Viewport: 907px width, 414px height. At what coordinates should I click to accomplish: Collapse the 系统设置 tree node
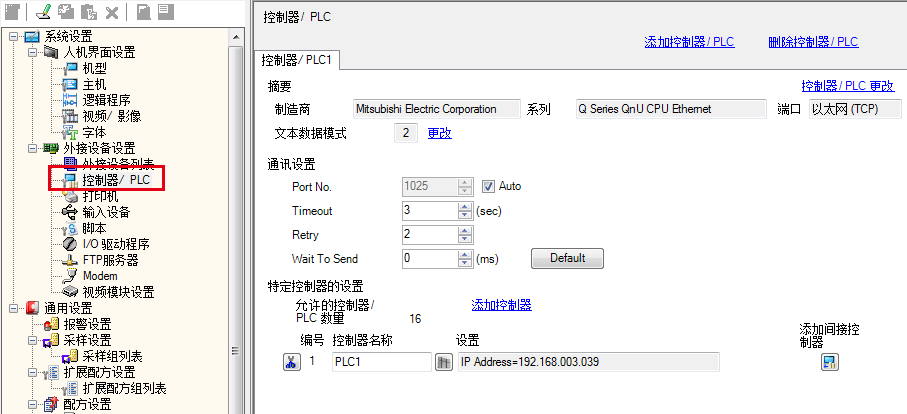(13, 37)
